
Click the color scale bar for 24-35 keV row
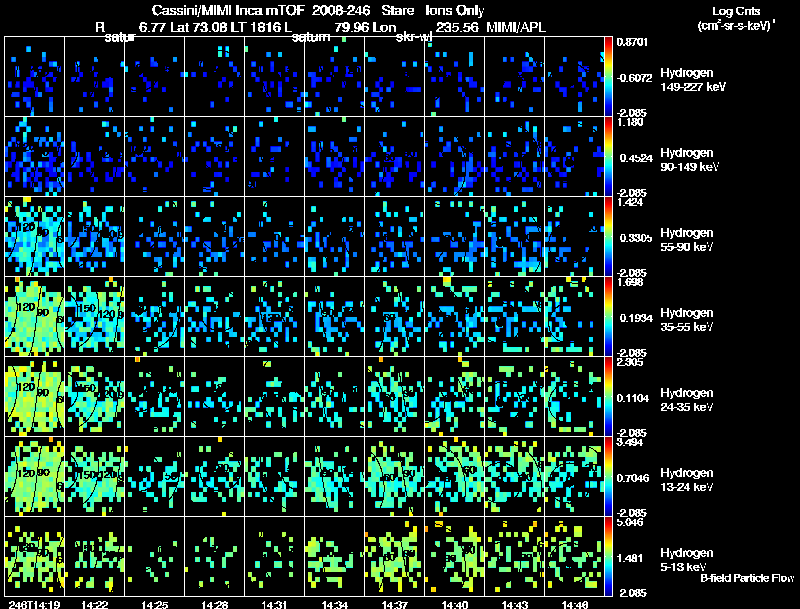(608, 396)
